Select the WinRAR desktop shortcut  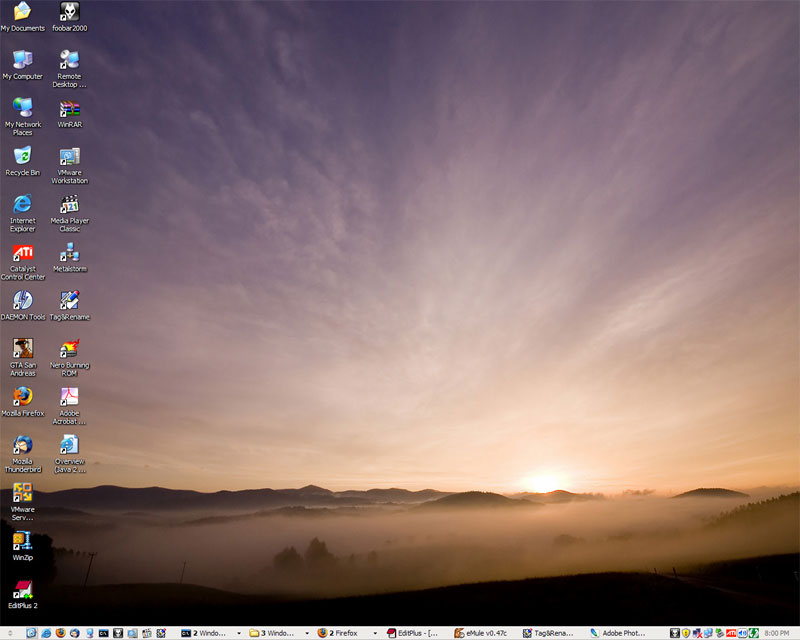69,108
